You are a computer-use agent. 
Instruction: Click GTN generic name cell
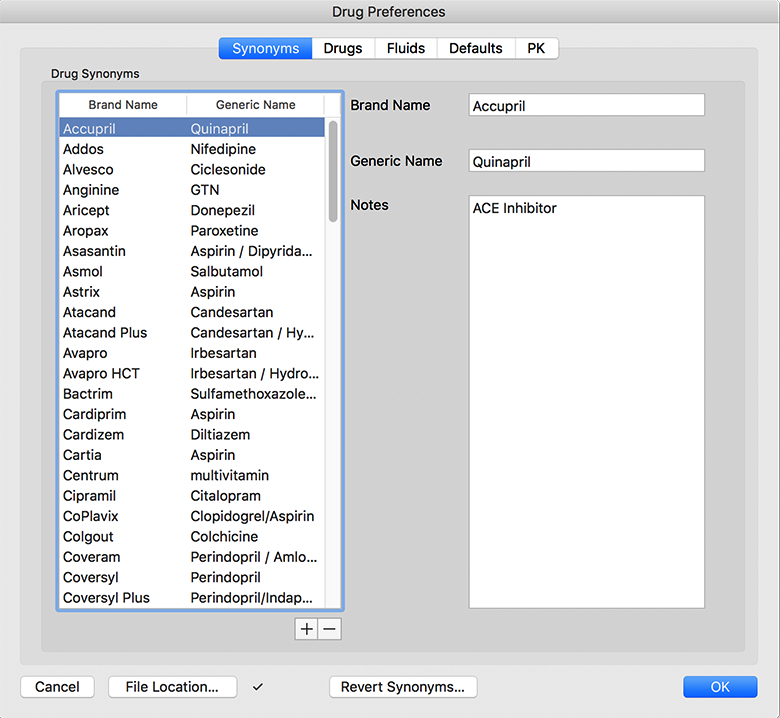pyautogui.click(x=205, y=190)
